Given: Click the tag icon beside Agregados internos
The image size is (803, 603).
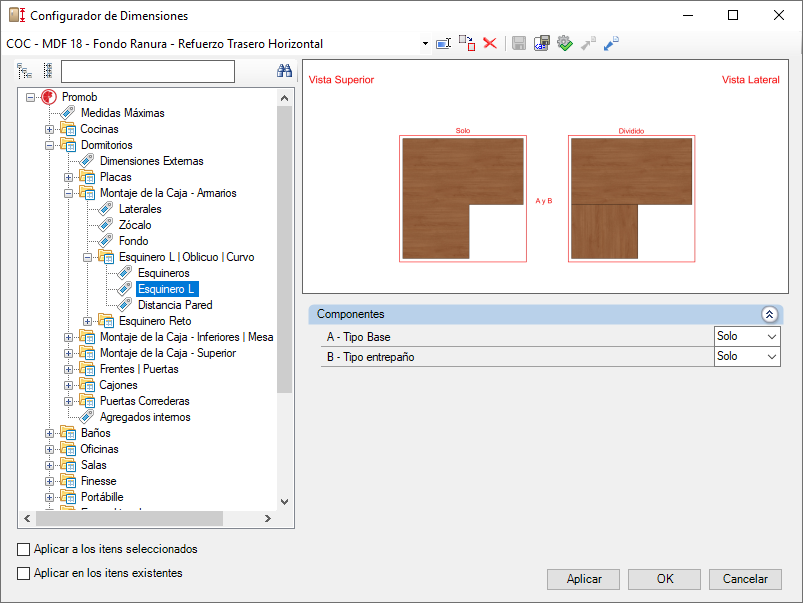Looking at the screenshot, I should 87,417.
